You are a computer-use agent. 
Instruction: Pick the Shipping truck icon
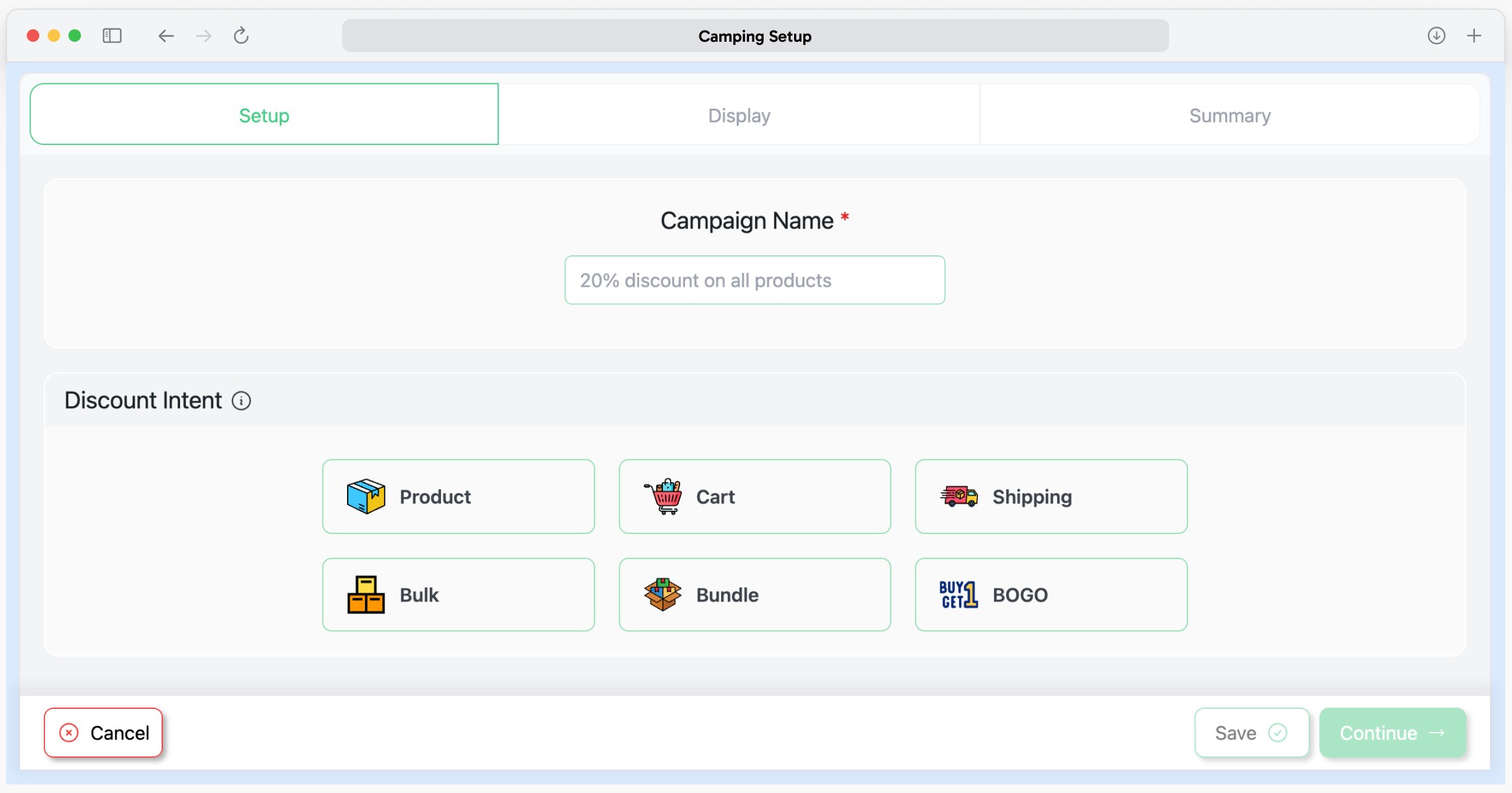pyautogui.click(x=958, y=496)
